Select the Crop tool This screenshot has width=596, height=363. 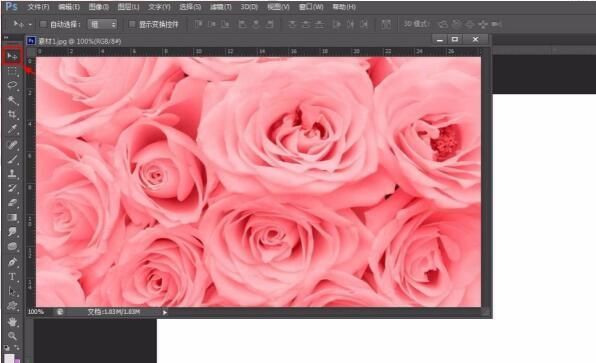coord(12,114)
